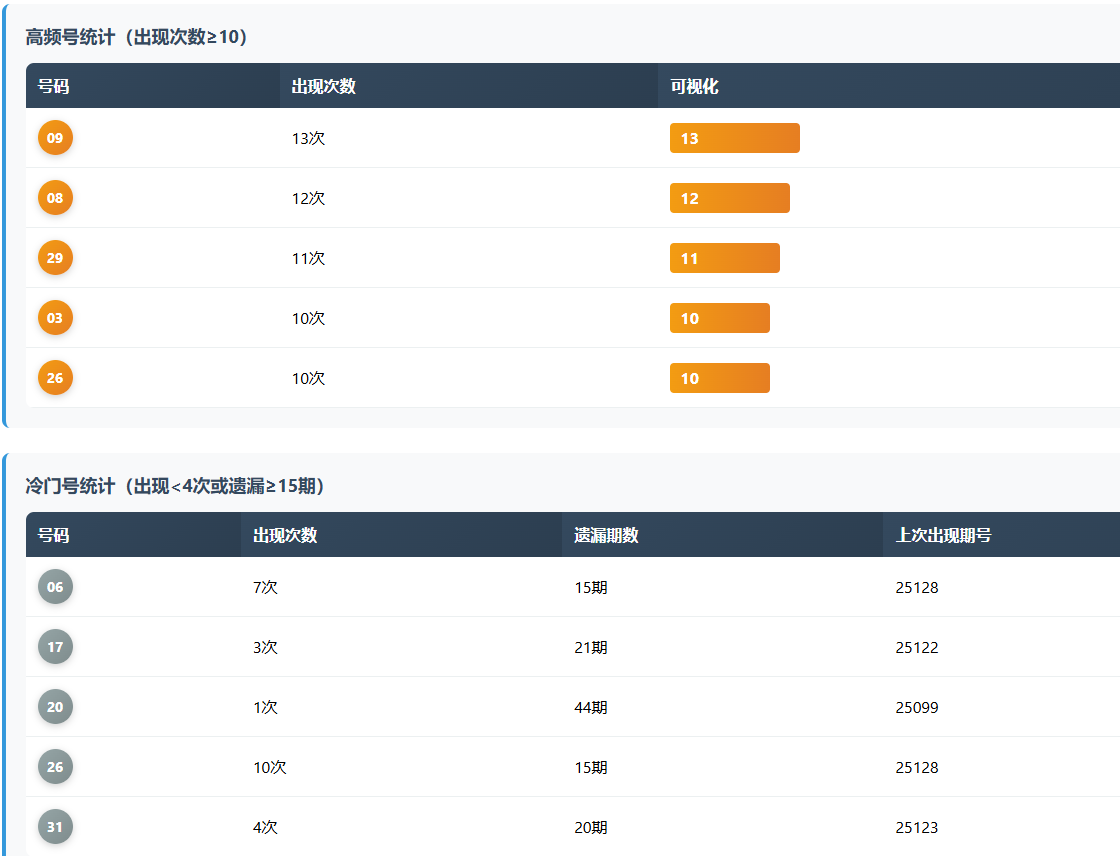Click the 遗漏期数 column header
The image size is (1120, 856).
point(606,535)
